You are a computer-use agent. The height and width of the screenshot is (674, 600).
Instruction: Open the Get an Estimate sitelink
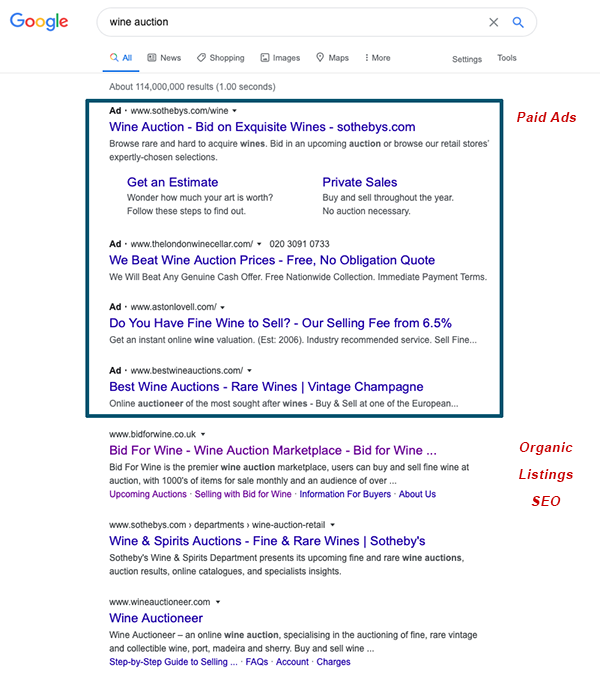click(172, 182)
